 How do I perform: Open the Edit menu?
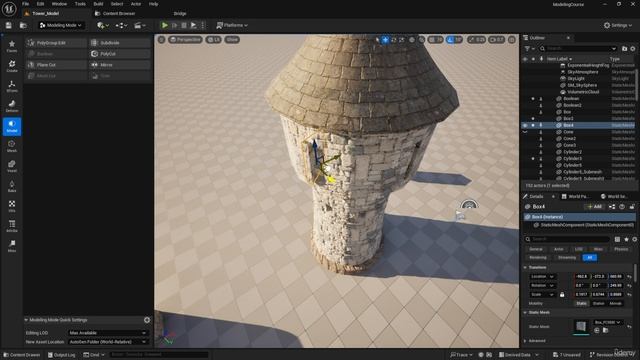coord(40,4)
